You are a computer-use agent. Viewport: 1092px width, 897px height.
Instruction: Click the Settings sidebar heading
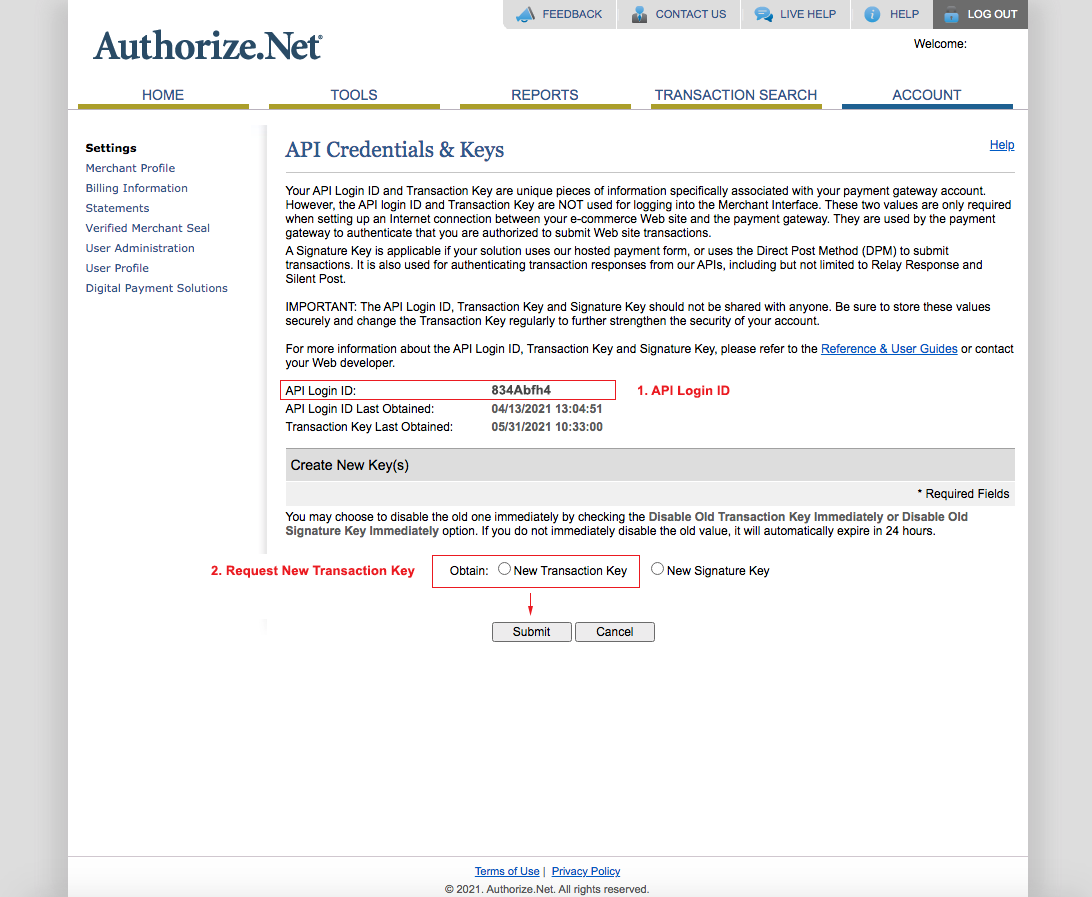coord(111,148)
